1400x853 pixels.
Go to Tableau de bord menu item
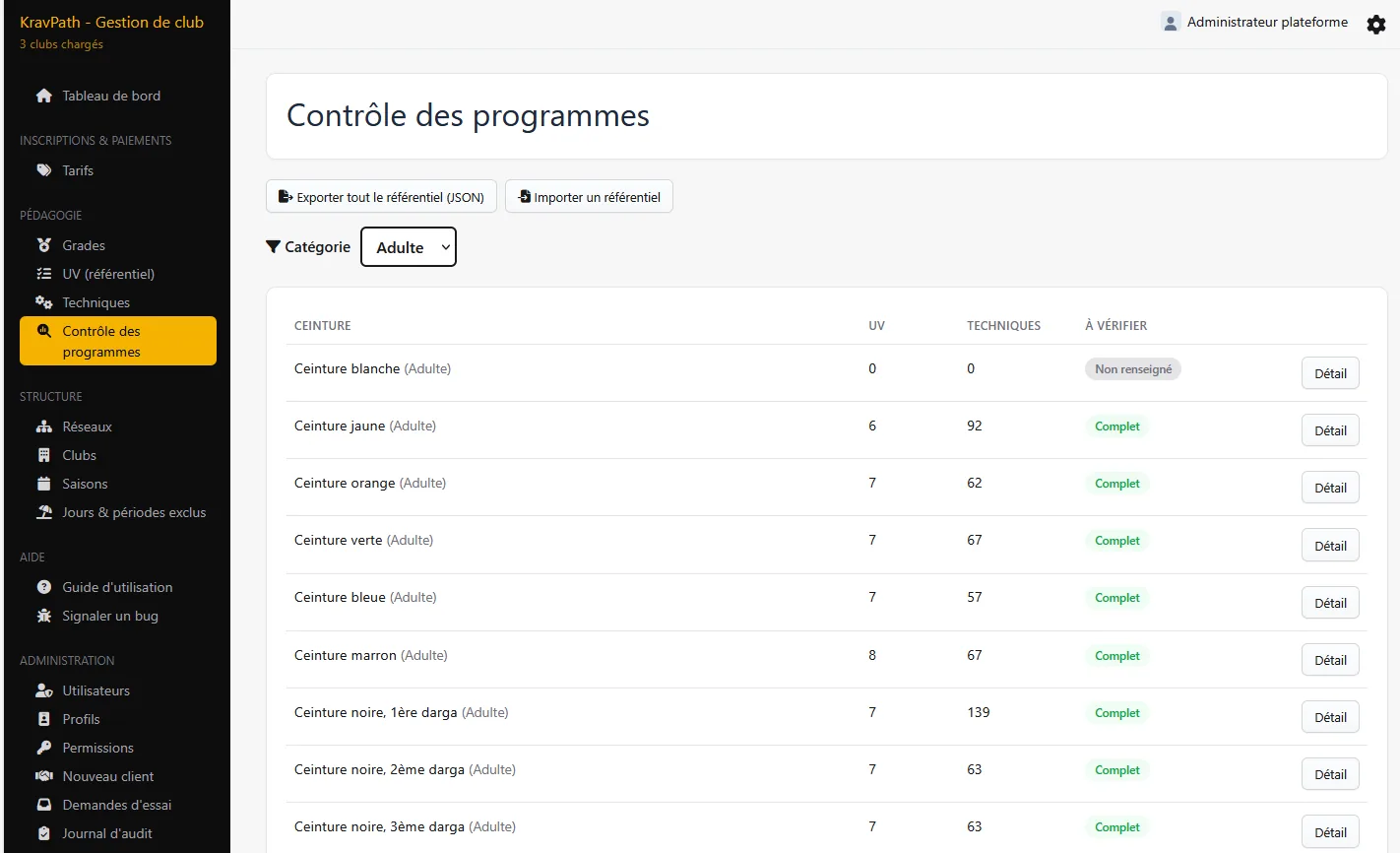[118, 96]
